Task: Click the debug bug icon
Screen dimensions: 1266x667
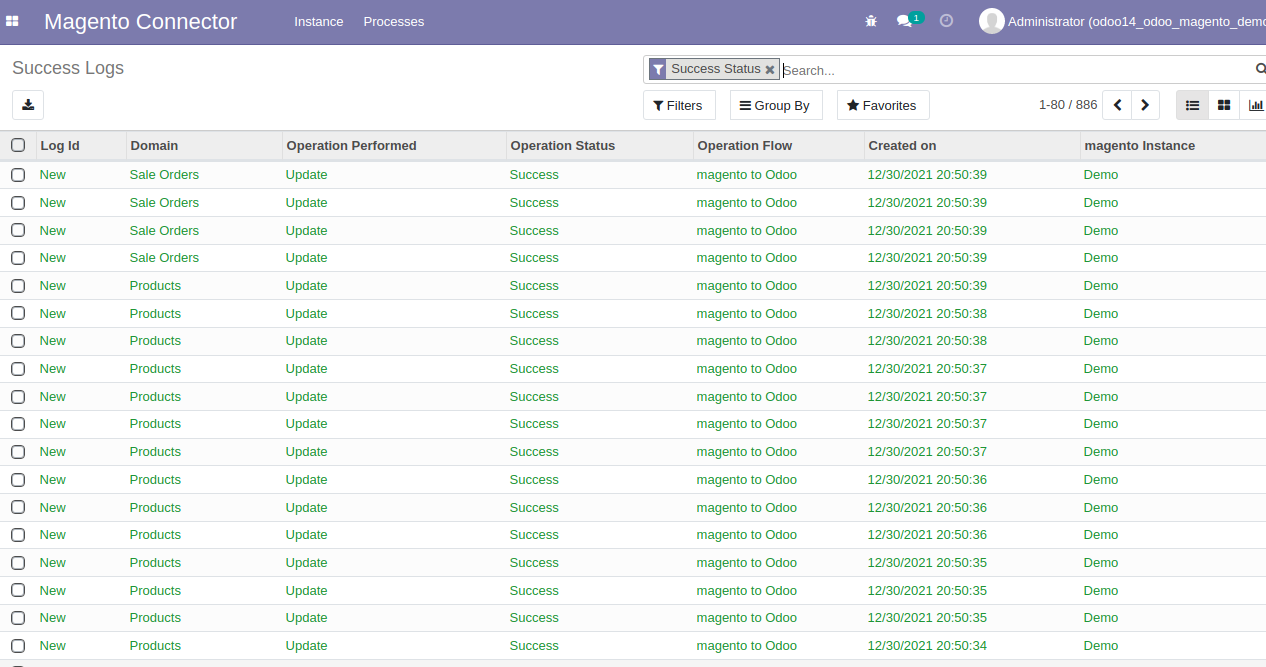Action: [x=870, y=21]
